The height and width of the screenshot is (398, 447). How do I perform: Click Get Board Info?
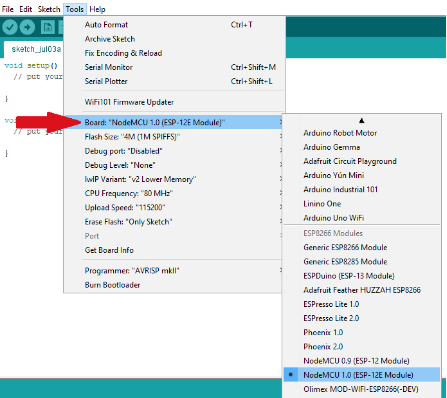click(174, 250)
